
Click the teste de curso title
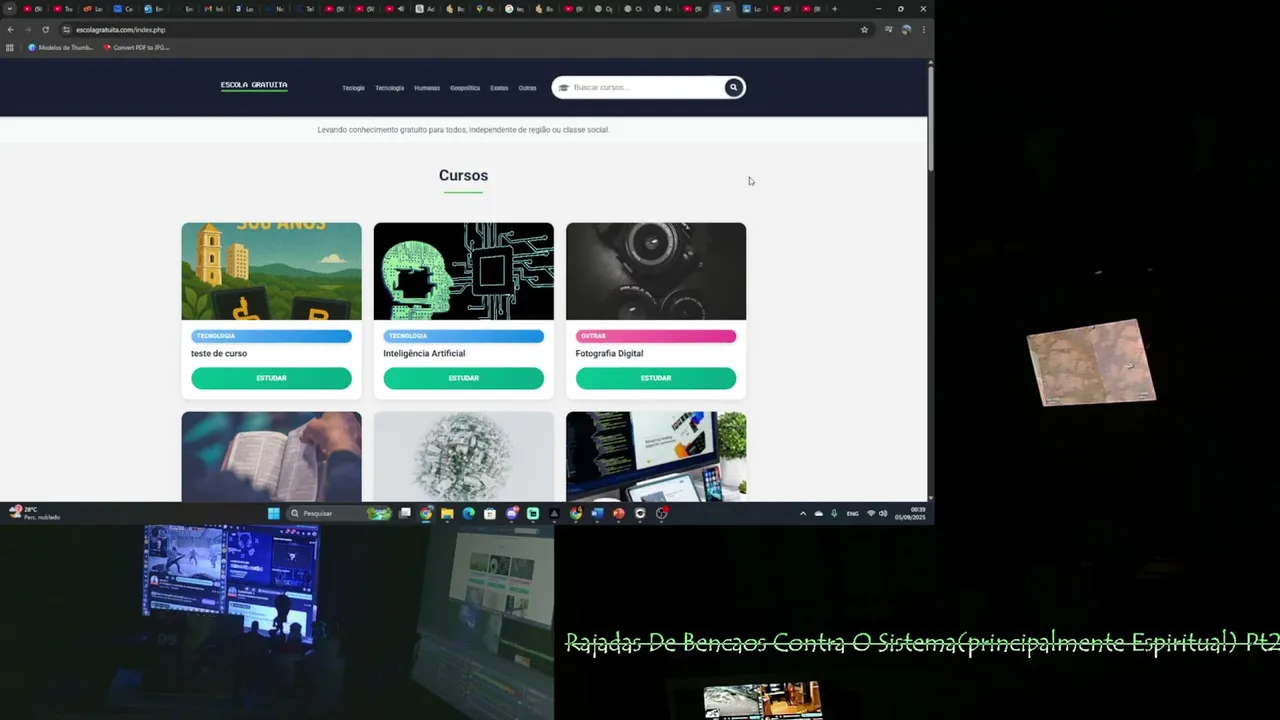[219, 353]
